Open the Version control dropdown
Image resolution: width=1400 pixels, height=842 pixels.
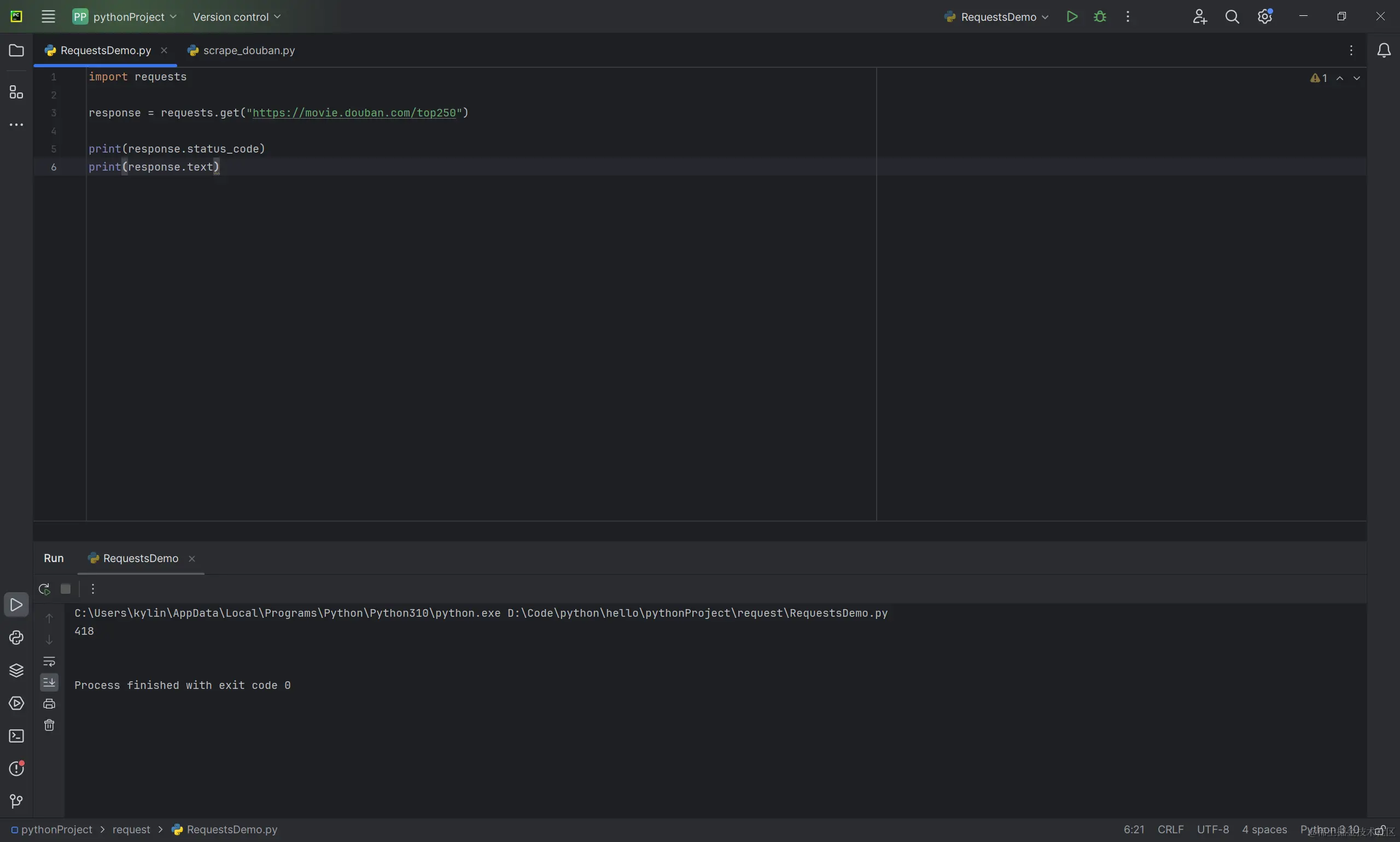[237, 16]
